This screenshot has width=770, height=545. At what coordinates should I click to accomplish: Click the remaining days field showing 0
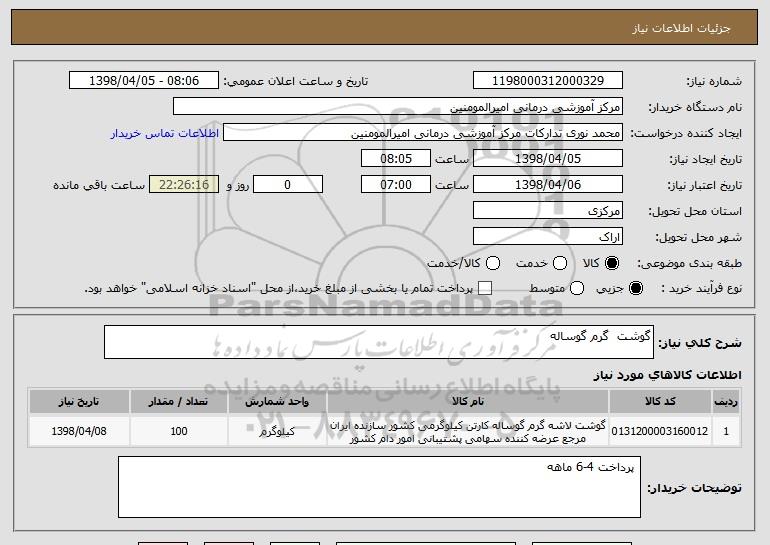click(288, 185)
